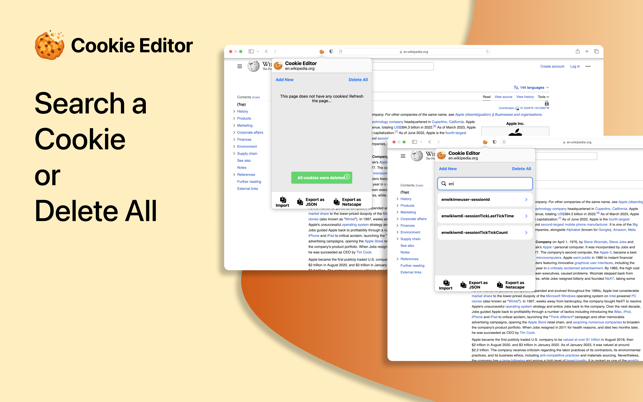The width and height of the screenshot is (643, 402).
Task: Open the Wikipedia hamburger menu in the back window
Action: tap(239, 66)
